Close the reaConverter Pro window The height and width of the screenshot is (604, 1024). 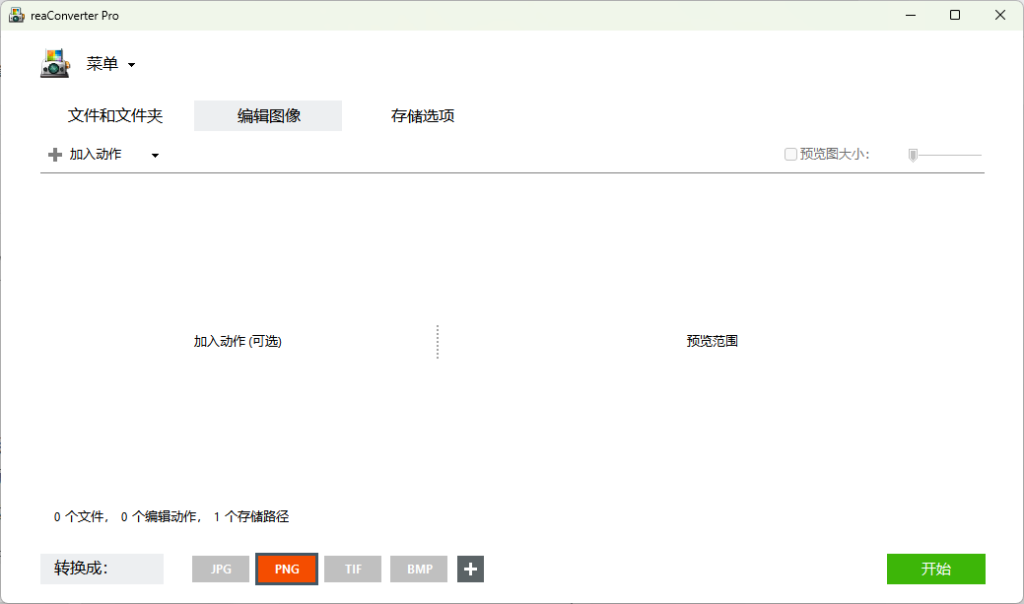1000,15
